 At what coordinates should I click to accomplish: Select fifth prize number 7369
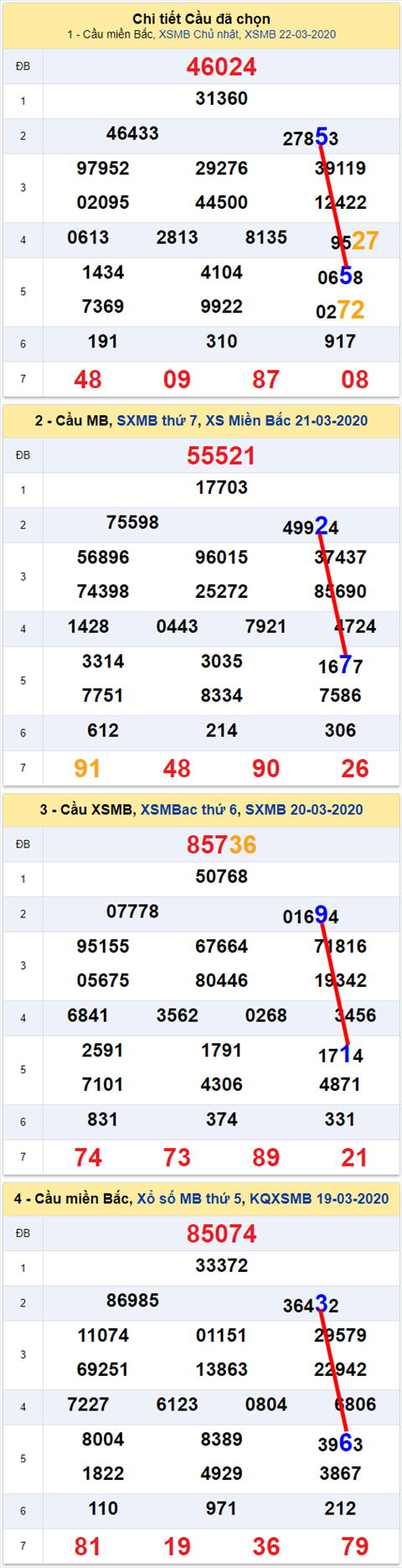pos(103,307)
